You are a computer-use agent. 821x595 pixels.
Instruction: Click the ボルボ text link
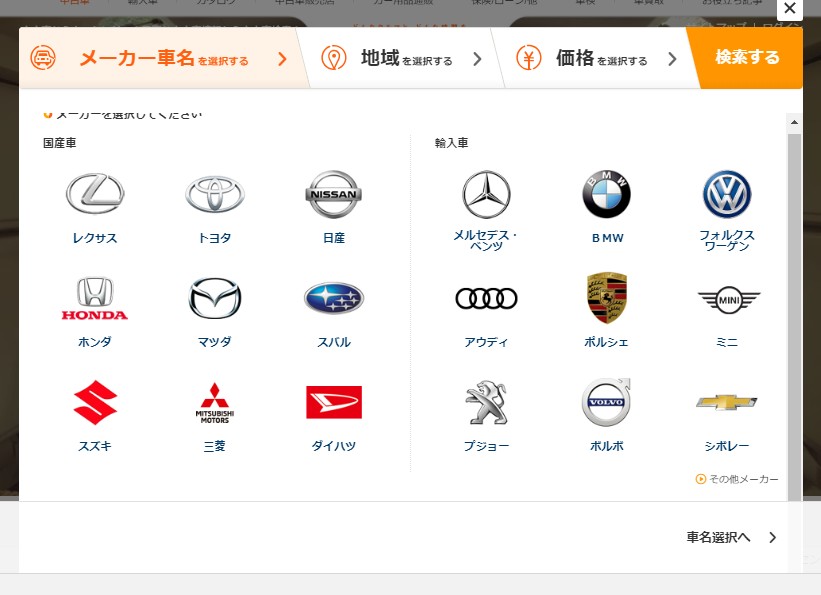pyautogui.click(x=606, y=446)
